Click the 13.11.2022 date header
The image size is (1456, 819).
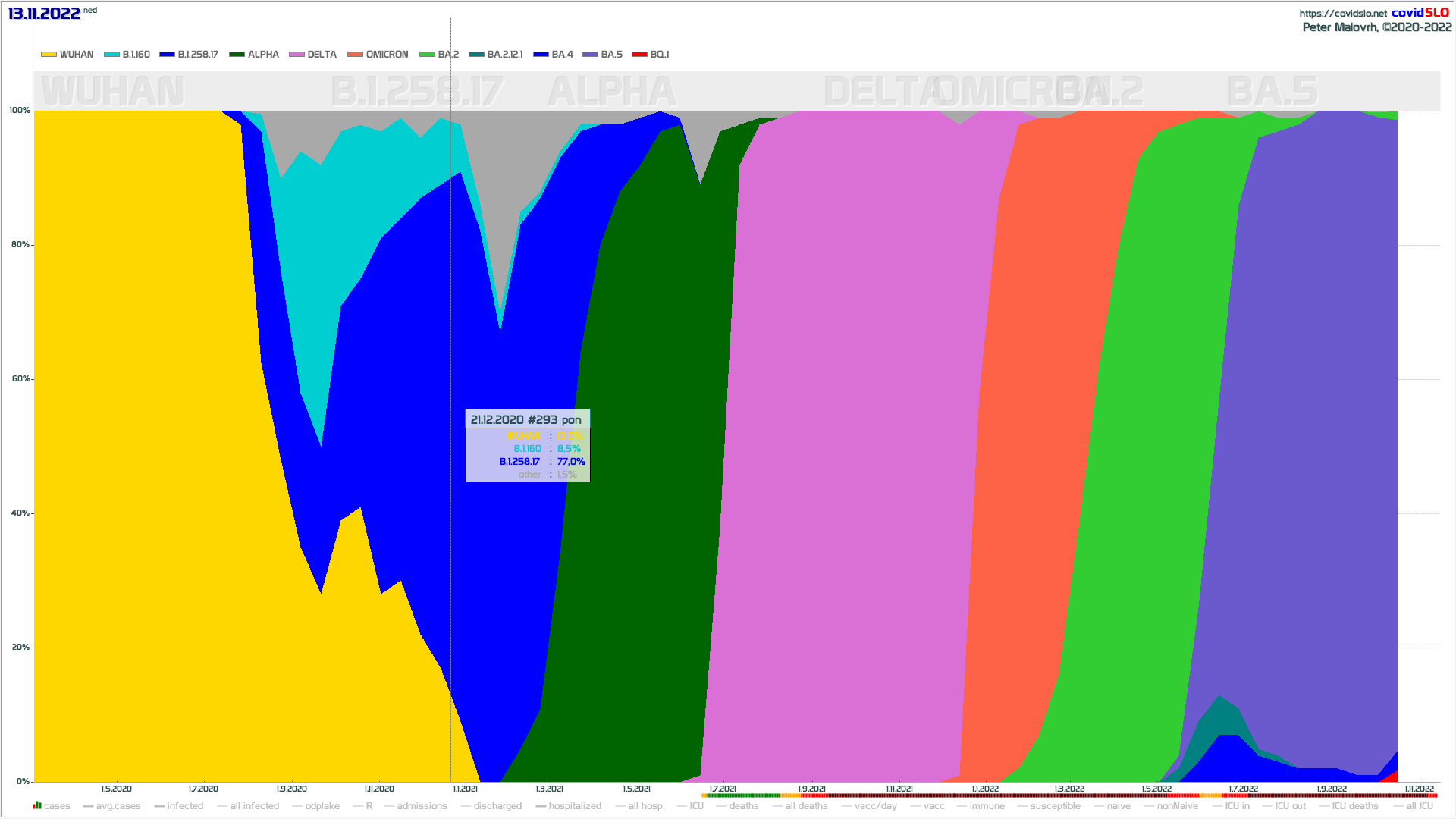pyautogui.click(x=44, y=14)
